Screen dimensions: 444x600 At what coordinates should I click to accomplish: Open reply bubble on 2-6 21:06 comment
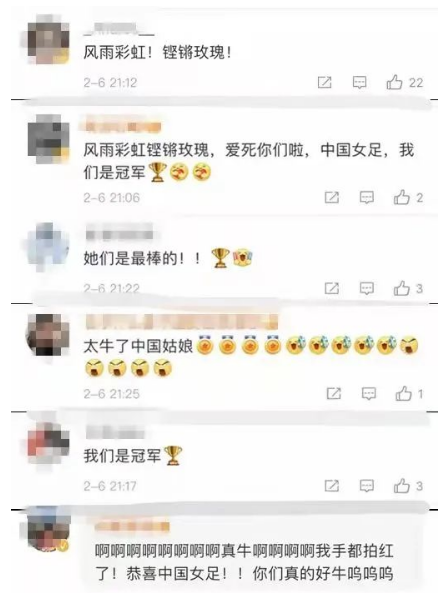[367, 197]
